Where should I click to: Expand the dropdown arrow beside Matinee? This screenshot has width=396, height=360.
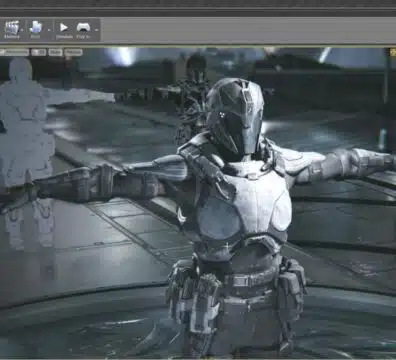pyautogui.click(x=22, y=30)
